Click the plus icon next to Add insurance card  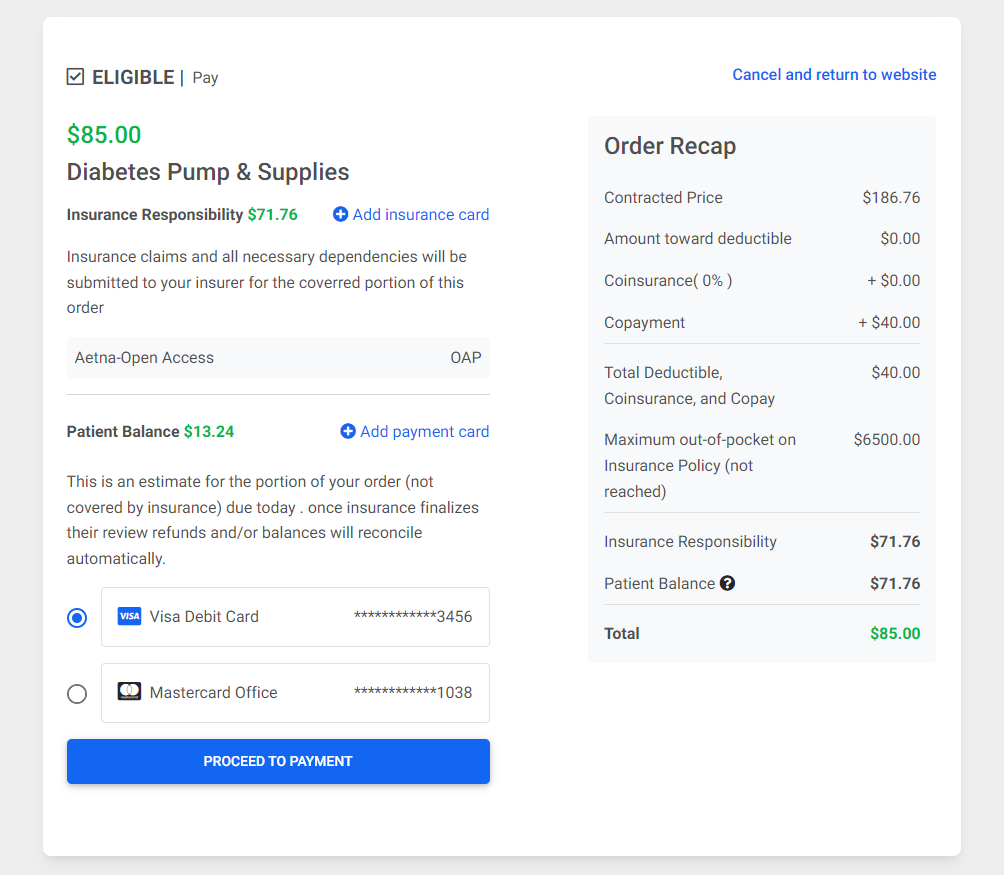[x=340, y=214]
